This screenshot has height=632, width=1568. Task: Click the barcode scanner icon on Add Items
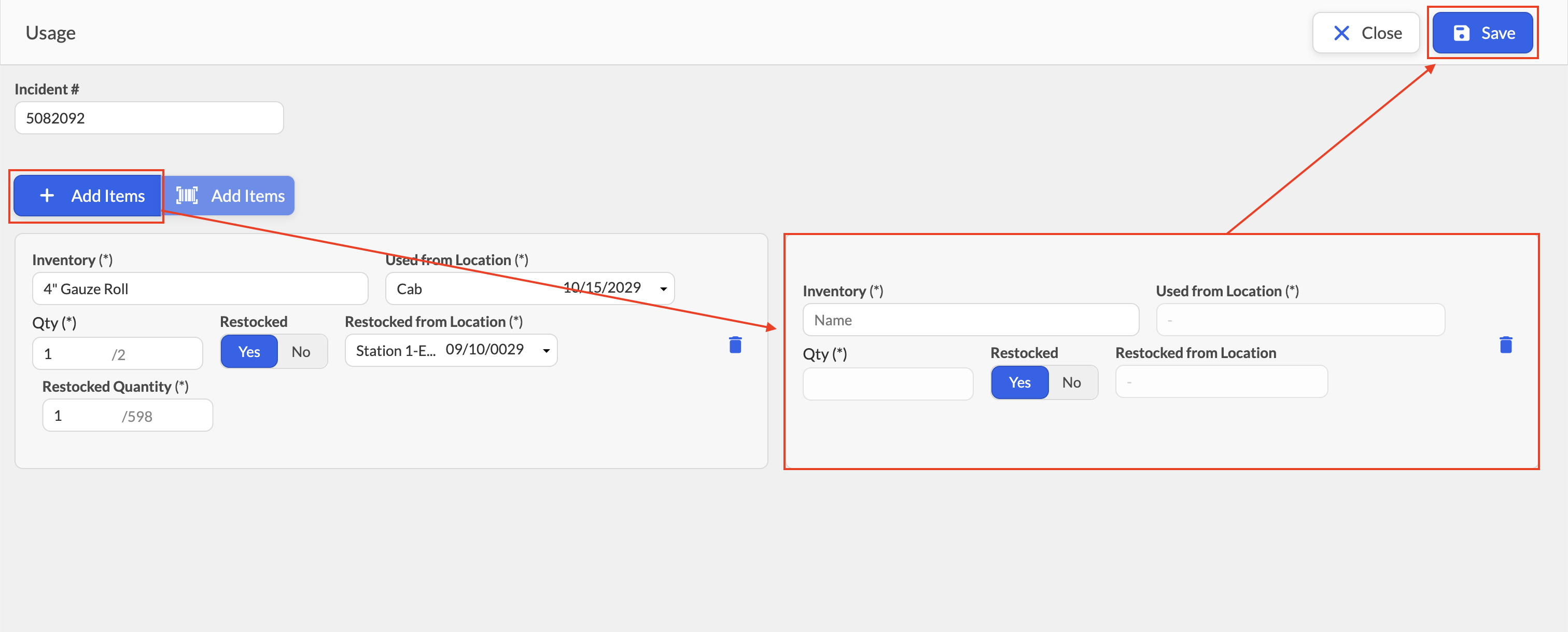187,196
